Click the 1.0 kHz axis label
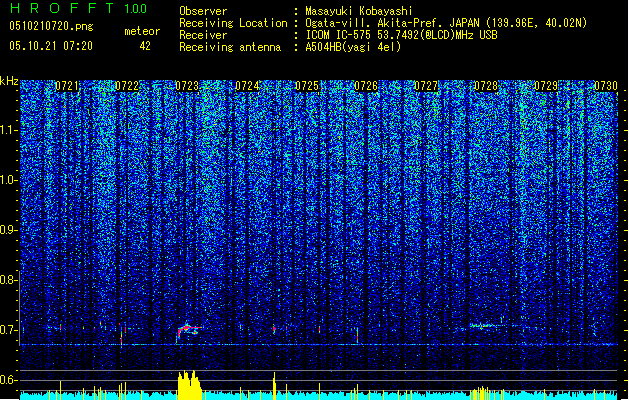Viewport: 629px width, 400px height. (x=9, y=180)
